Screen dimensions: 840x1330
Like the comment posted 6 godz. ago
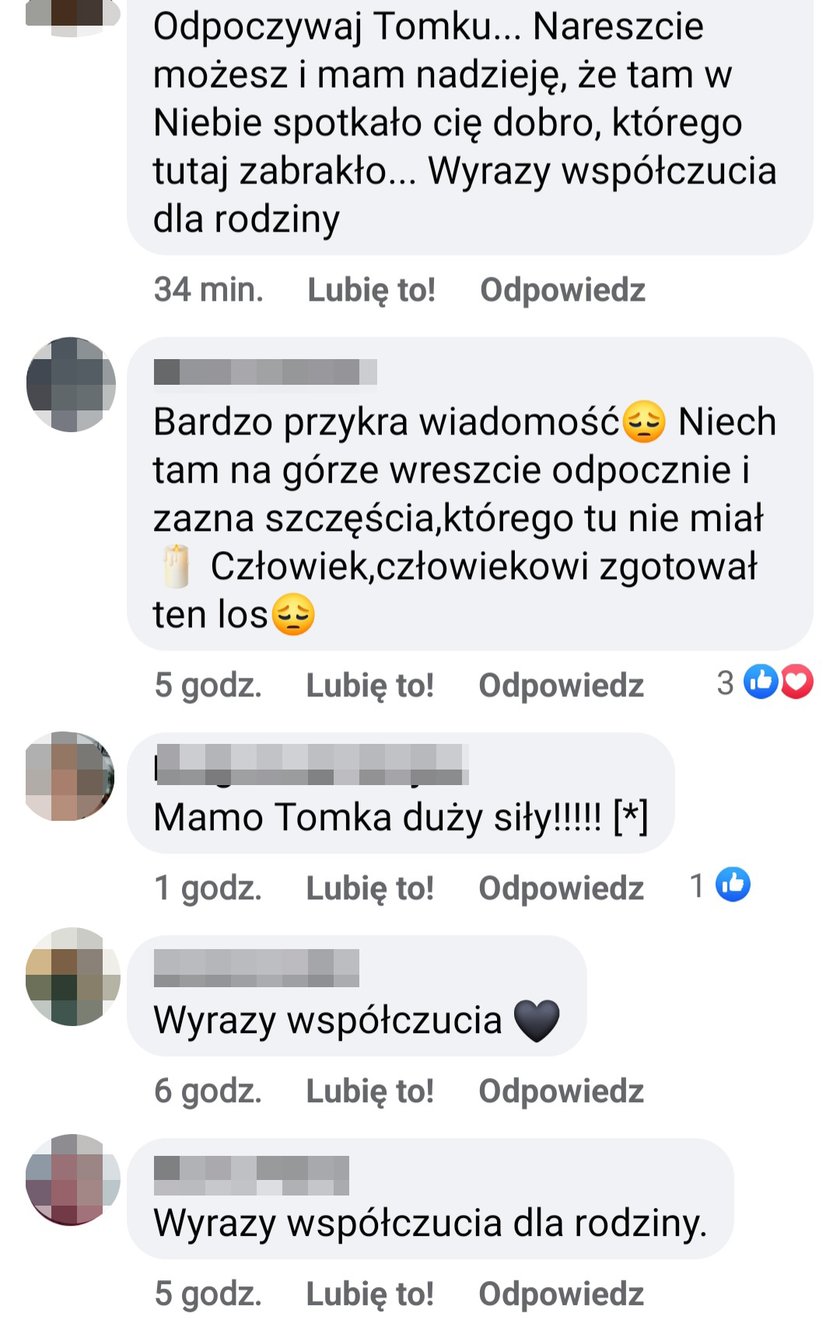370,1090
